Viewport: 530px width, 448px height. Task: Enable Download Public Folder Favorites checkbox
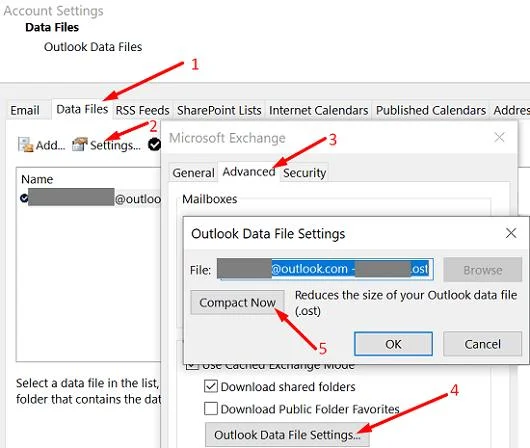pos(211,408)
